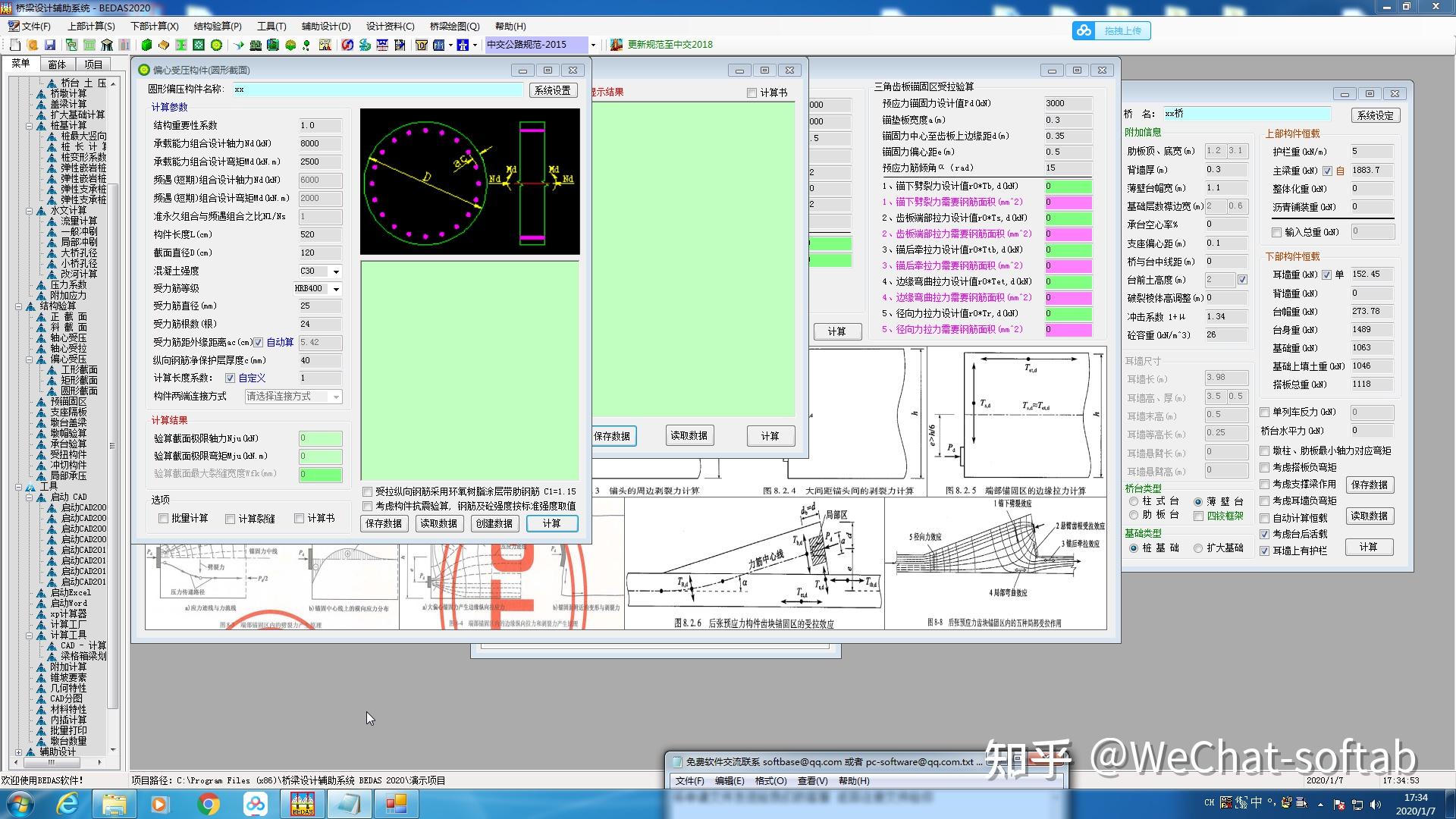
Task: Open 受力筋等级 HRB400 dropdown
Action: click(336, 289)
